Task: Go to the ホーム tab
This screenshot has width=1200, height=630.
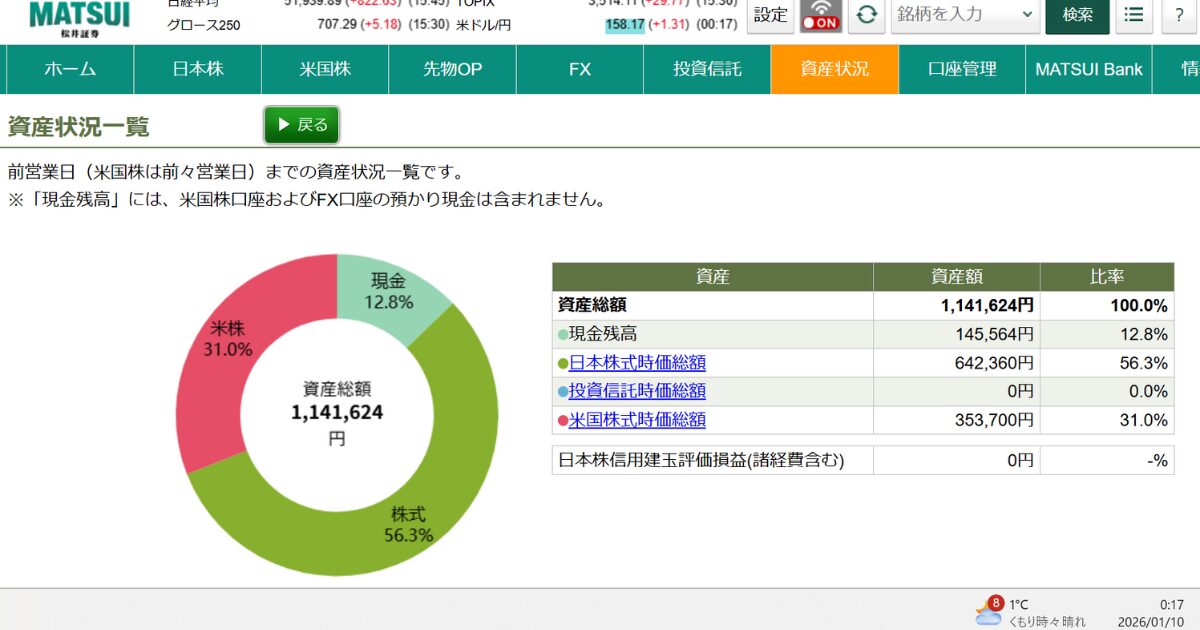Action: pyautogui.click(x=70, y=69)
